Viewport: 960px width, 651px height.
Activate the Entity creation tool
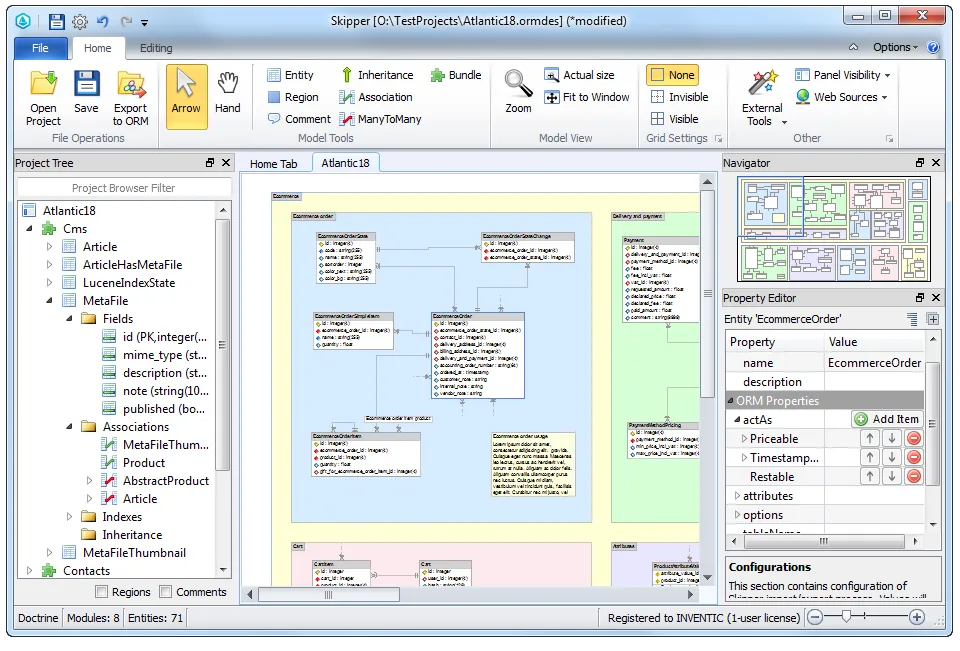[x=293, y=74]
